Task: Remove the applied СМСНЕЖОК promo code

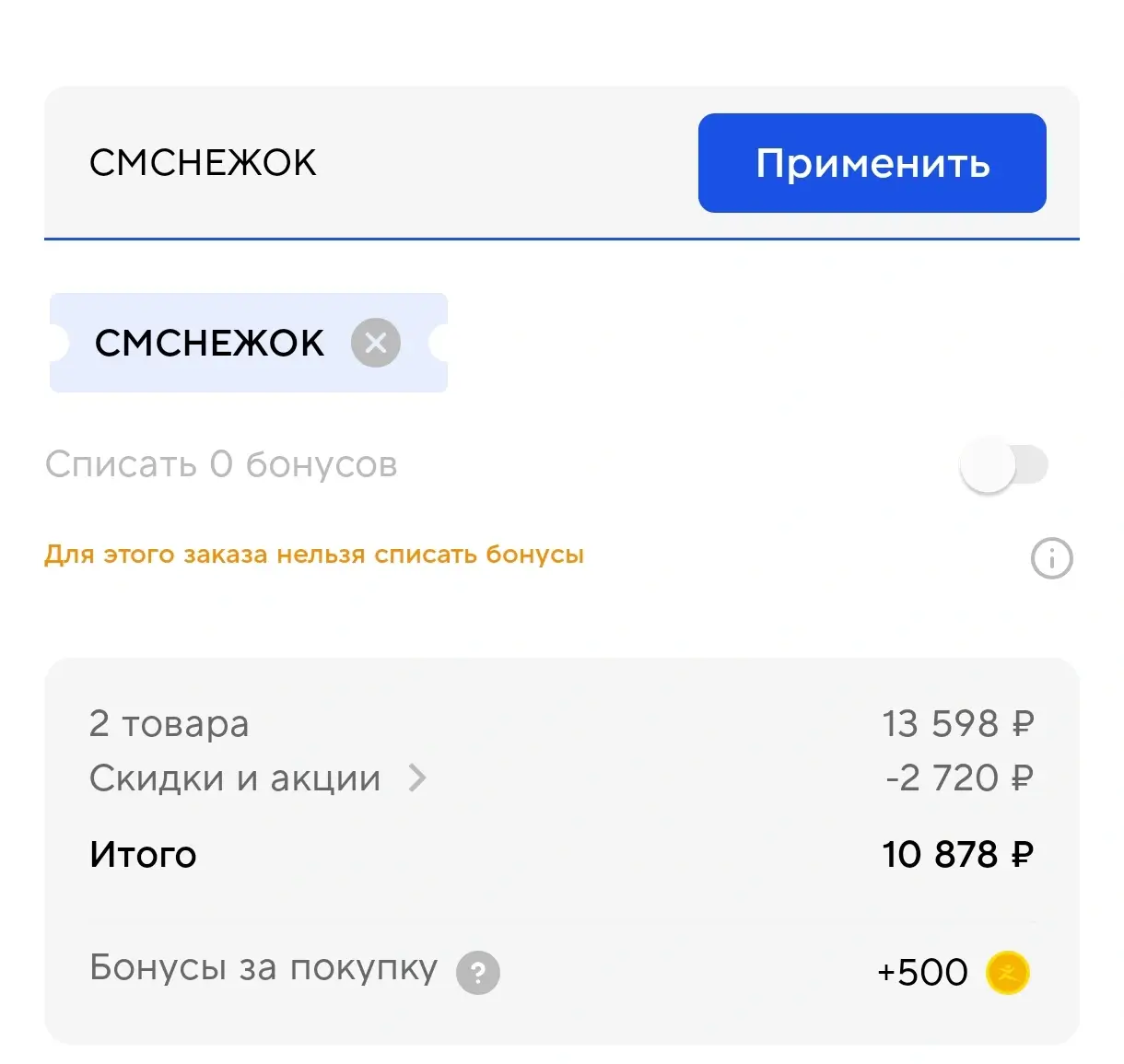Action: (376, 343)
